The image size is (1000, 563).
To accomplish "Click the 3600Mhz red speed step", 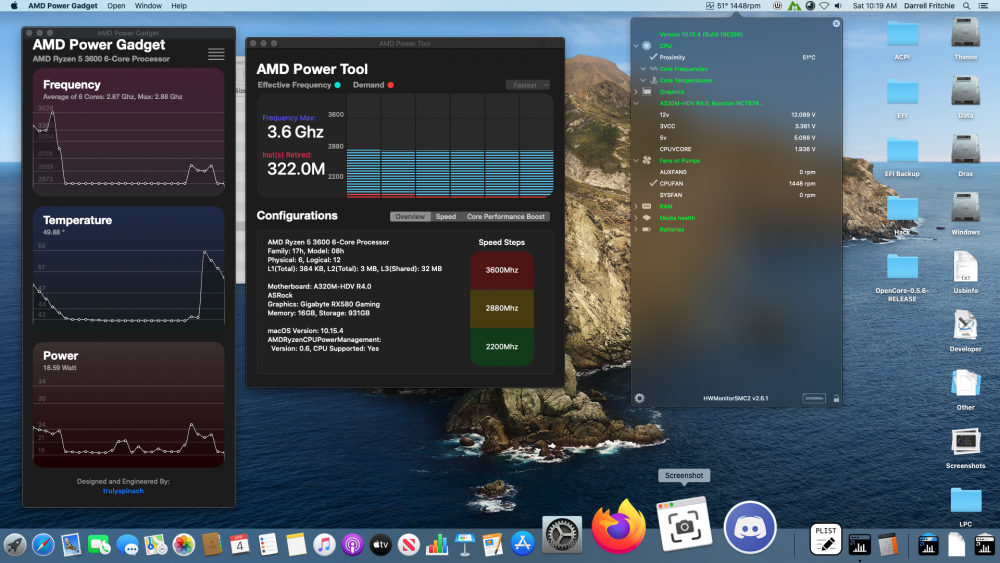I will 502,270.
